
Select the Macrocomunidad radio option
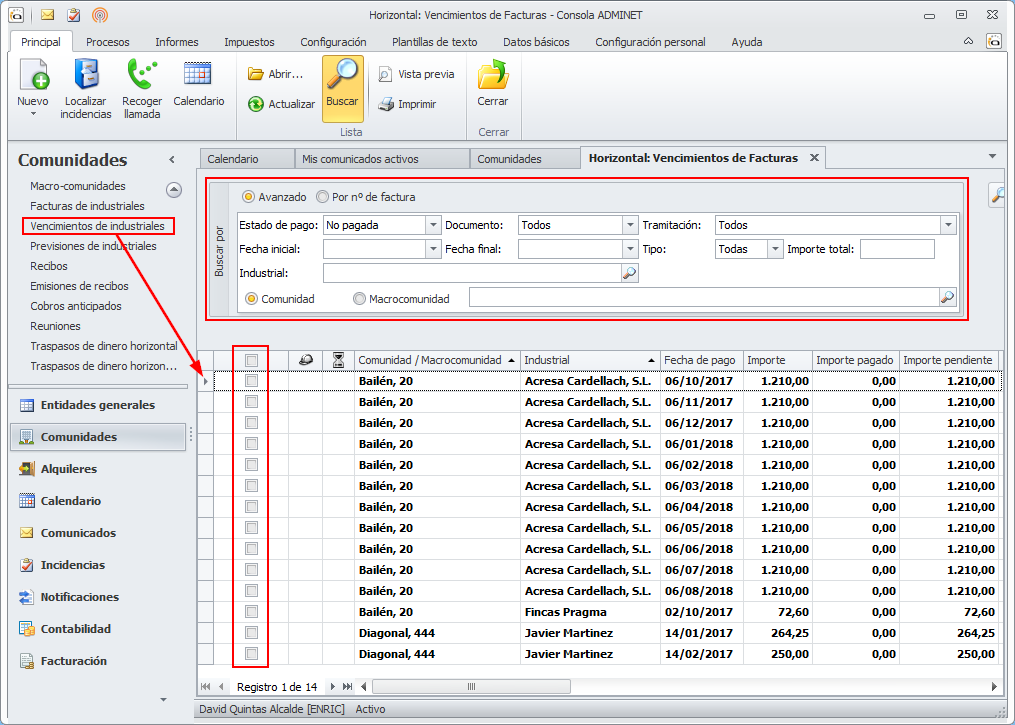359,298
